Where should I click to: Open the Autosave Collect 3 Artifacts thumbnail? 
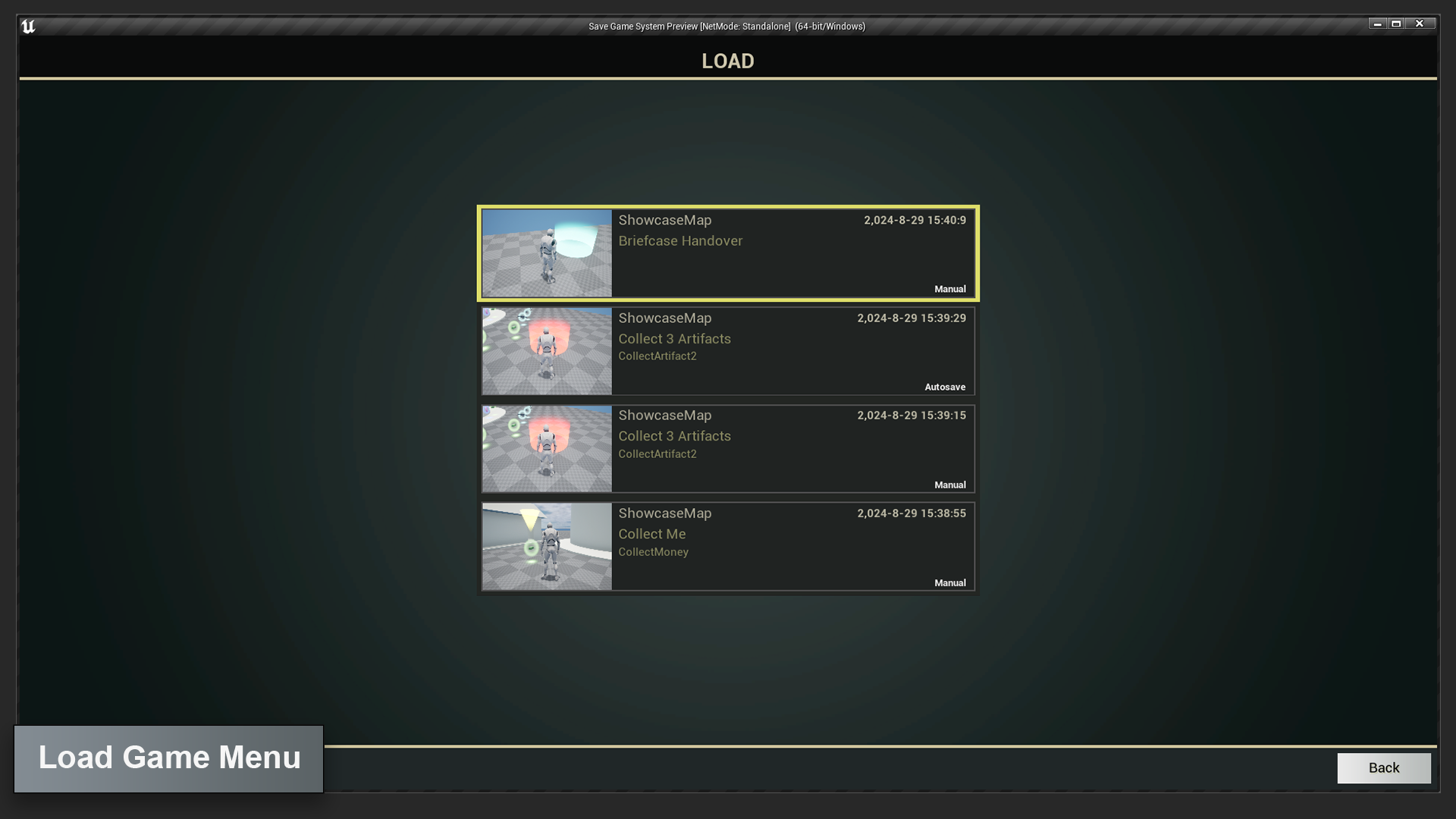click(x=547, y=351)
